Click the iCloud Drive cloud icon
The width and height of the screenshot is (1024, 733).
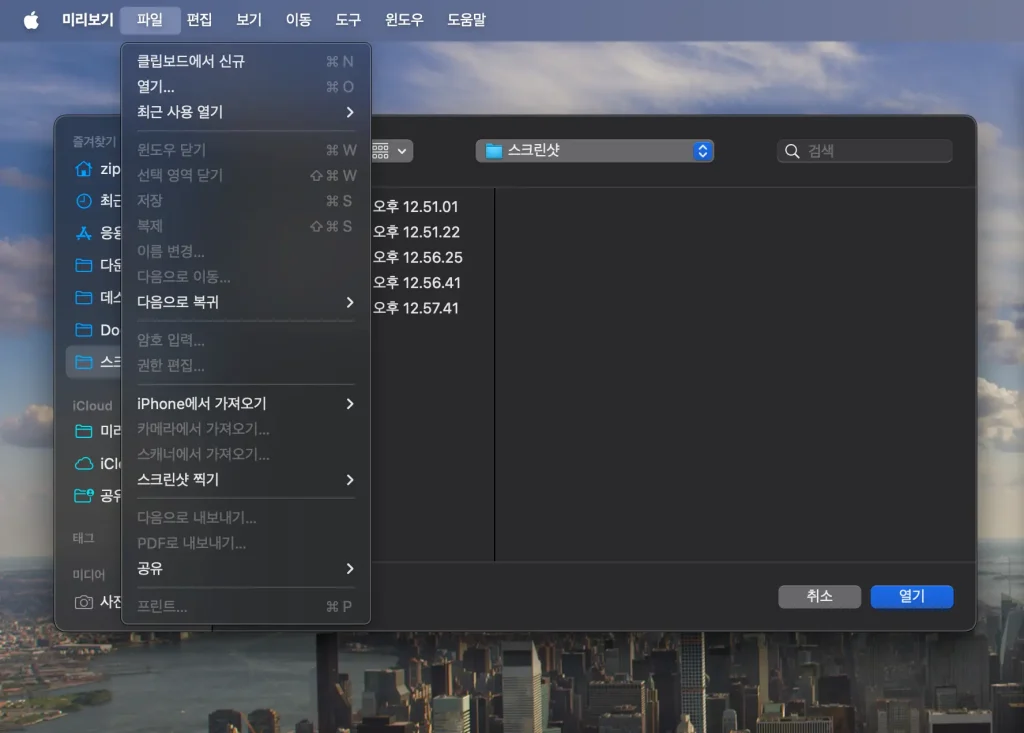pyautogui.click(x=84, y=463)
